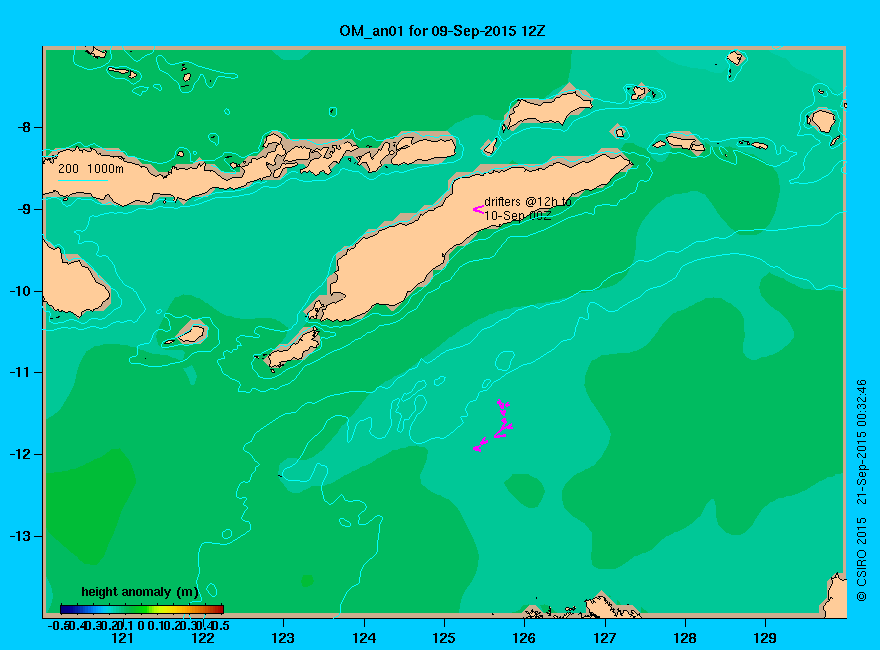Click the latitude label -10
This screenshot has height=650, width=880.
[21, 291]
